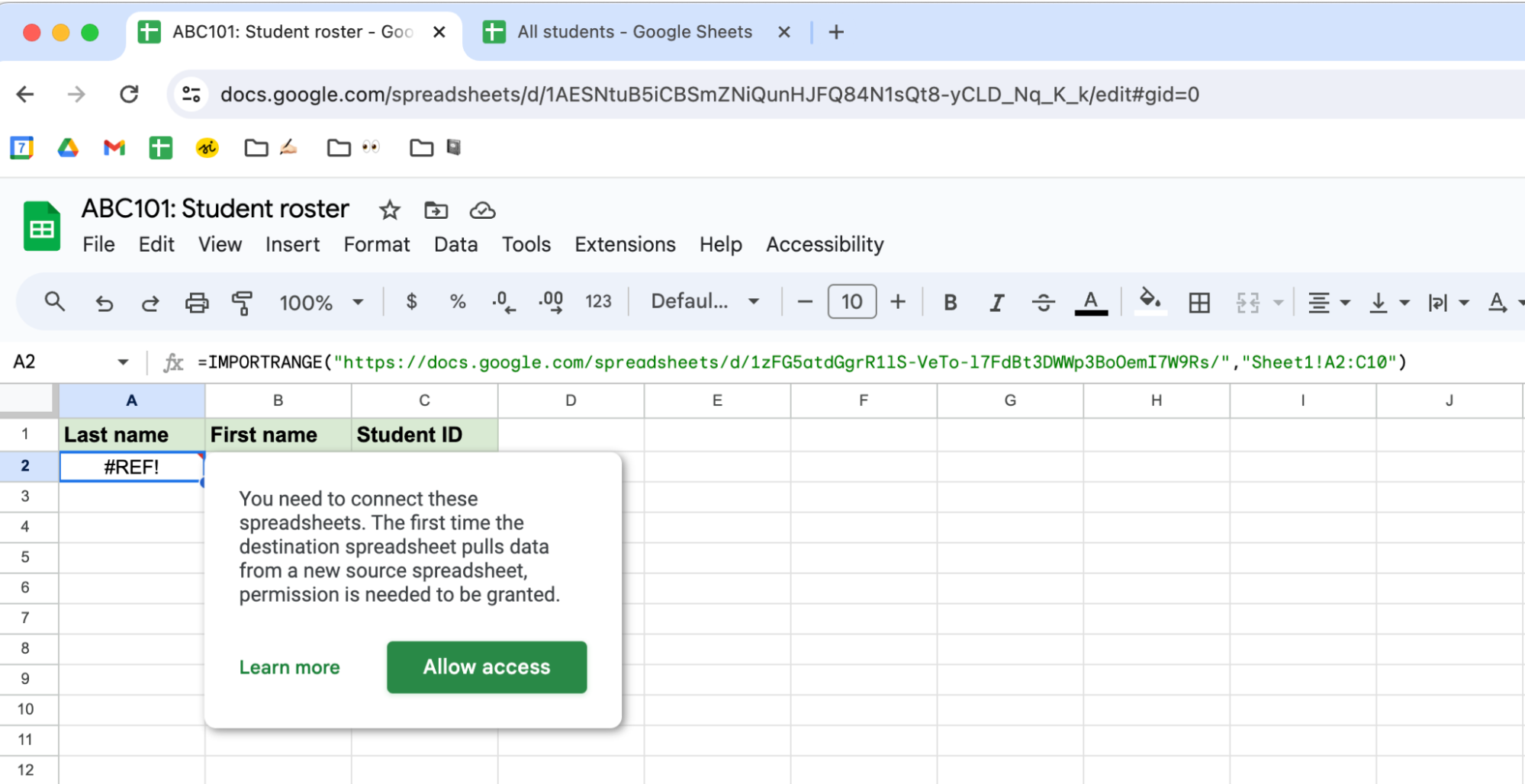Format as percent

(458, 302)
